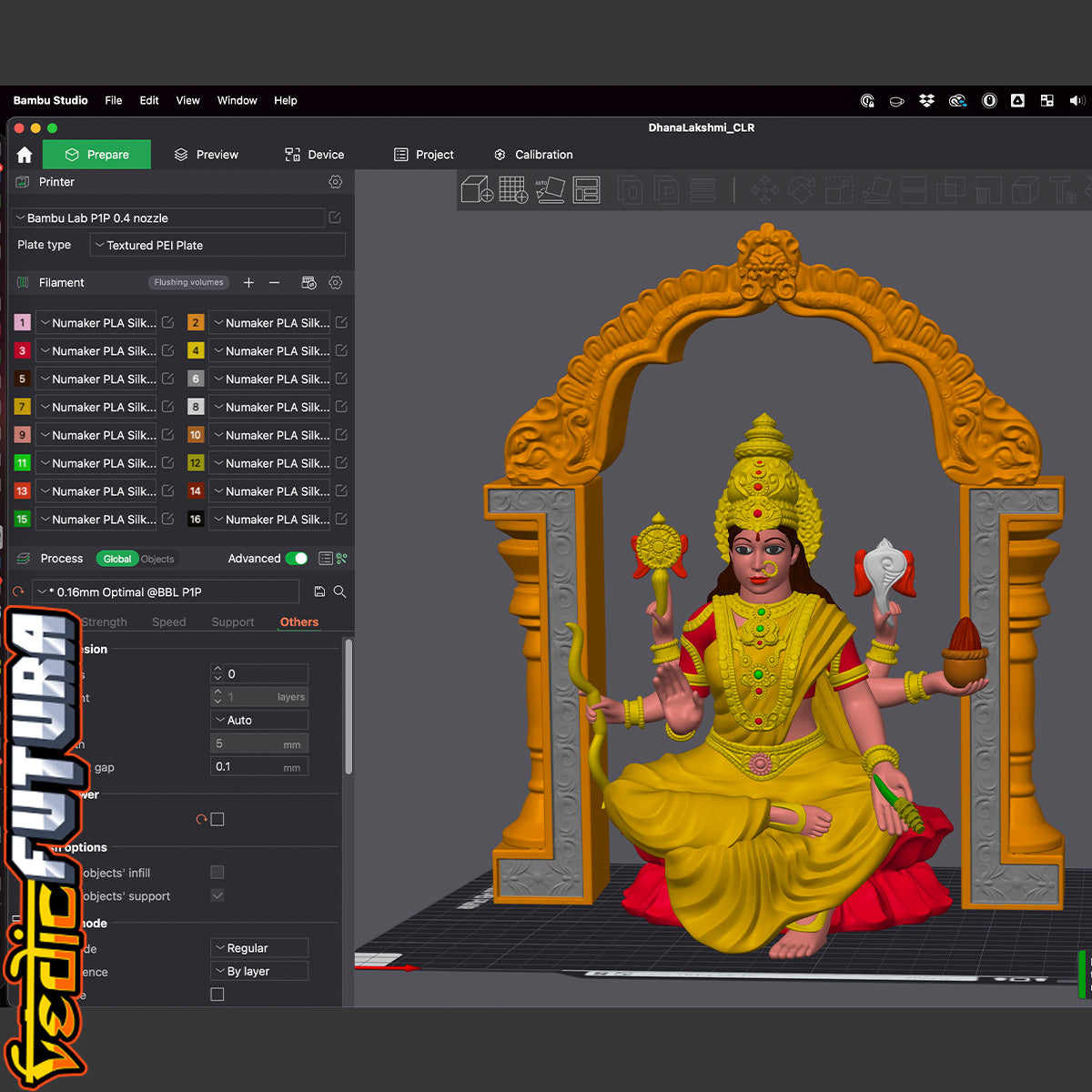This screenshot has height=1092, width=1092.
Task: Check the Prime tower checkbox
Action: pyautogui.click(x=217, y=819)
